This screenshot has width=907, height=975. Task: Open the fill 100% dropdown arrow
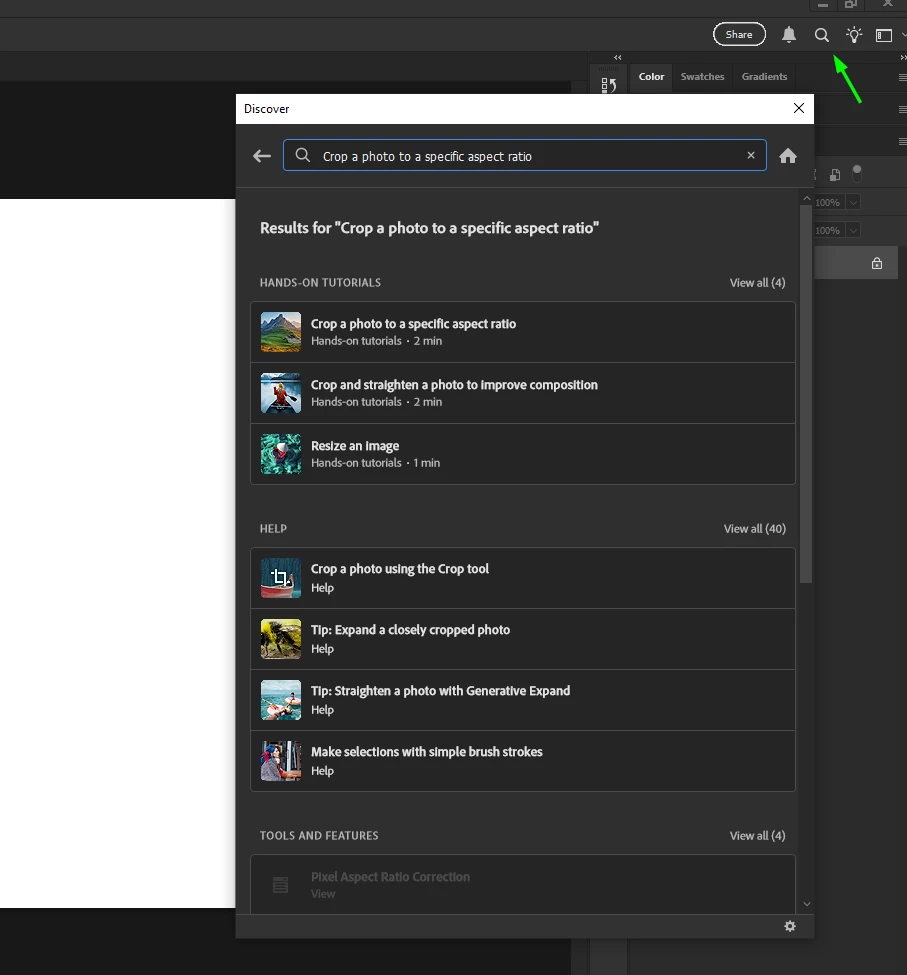[x=854, y=230]
